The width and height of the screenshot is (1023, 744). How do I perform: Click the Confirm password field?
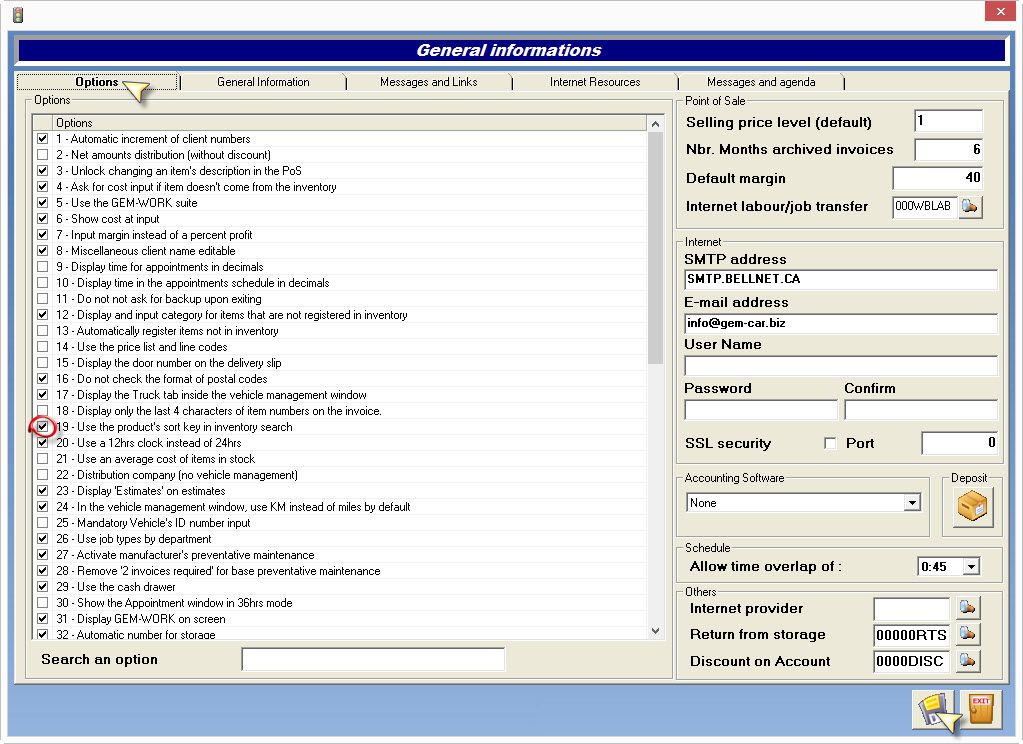[921, 410]
